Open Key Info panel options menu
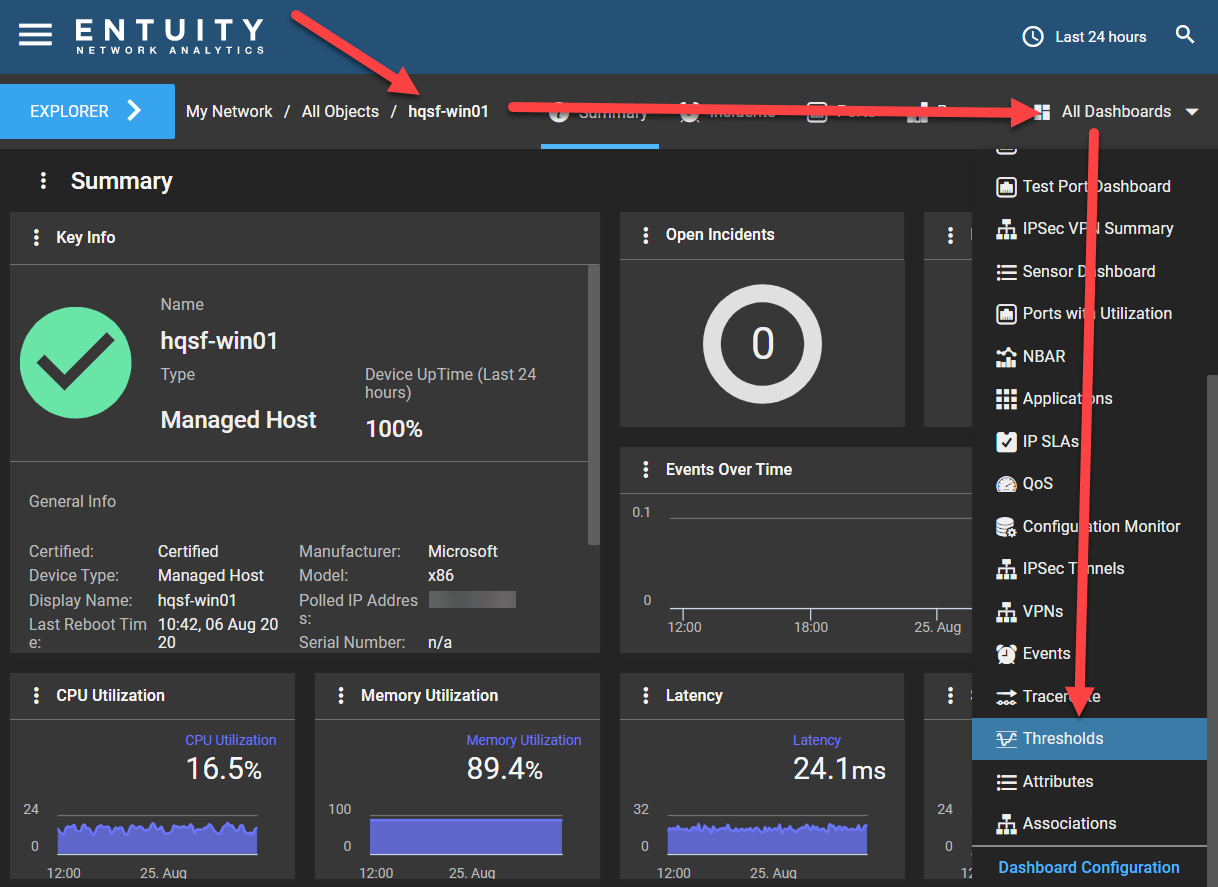The height and width of the screenshot is (887, 1218). 37,238
